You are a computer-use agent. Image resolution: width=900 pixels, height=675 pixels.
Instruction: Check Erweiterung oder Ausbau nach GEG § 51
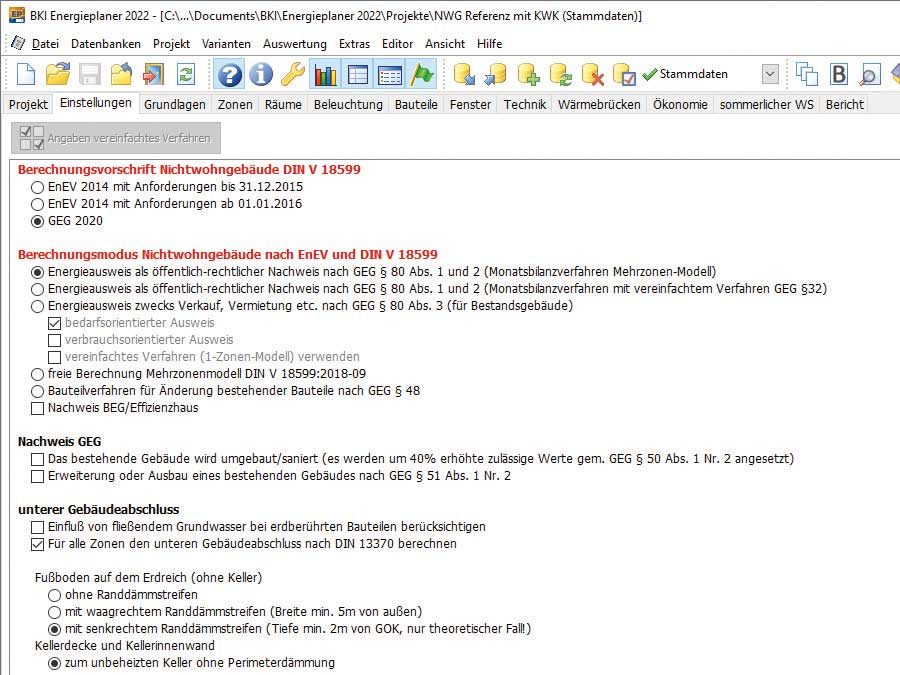37,476
